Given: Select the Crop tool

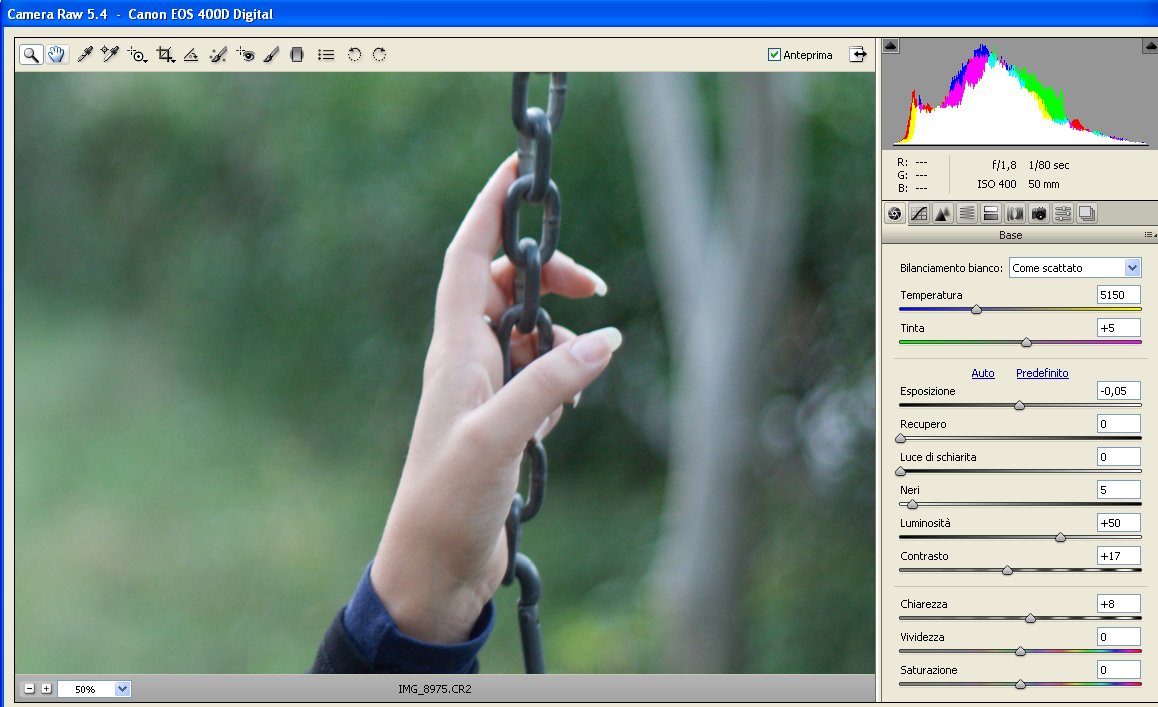Looking at the screenshot, I should pyautogui.click(x=165, y=55).
